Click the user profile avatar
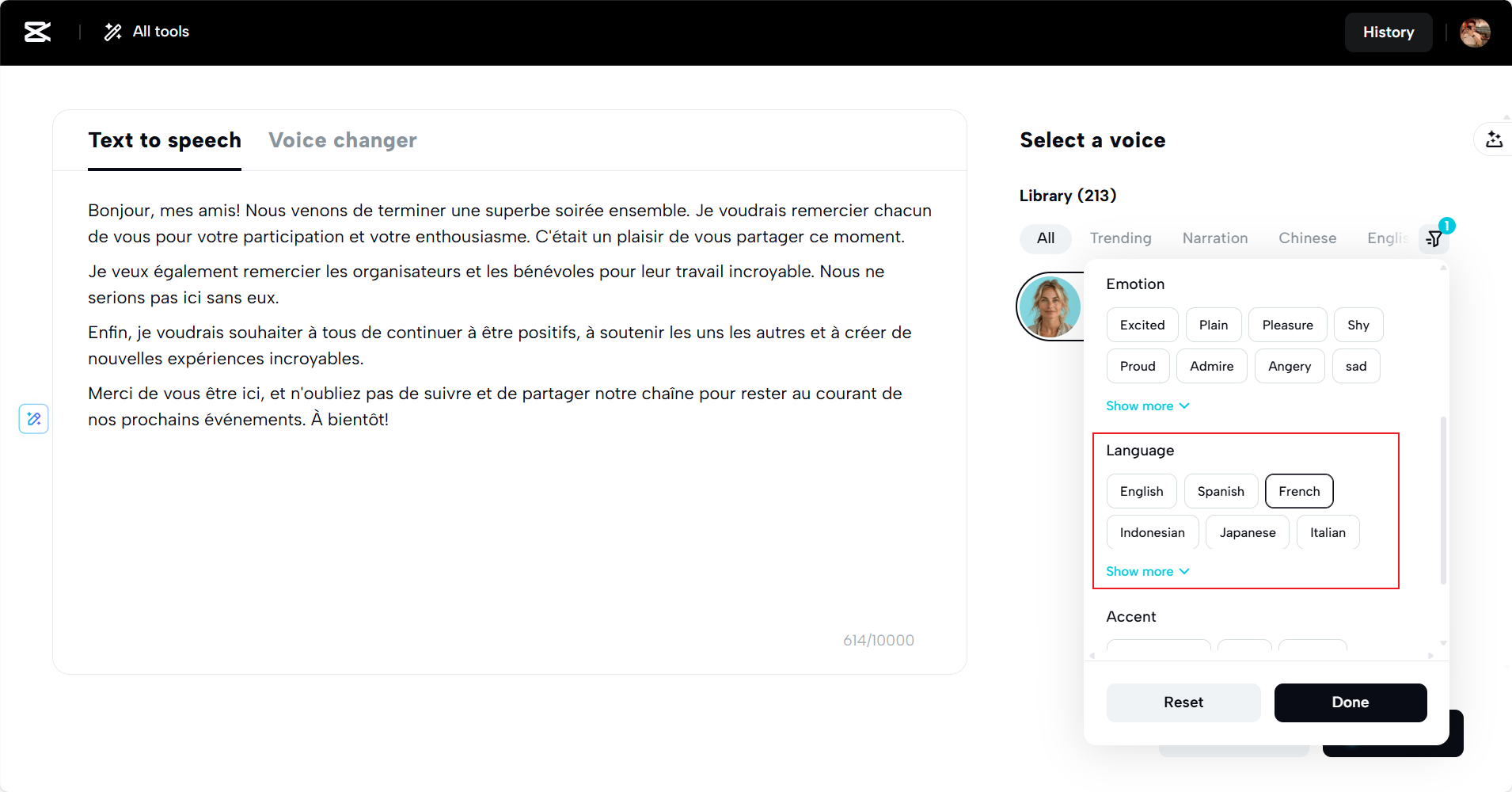The image size is (1512, 792). pyautogui.click(x=1475, y=32)
